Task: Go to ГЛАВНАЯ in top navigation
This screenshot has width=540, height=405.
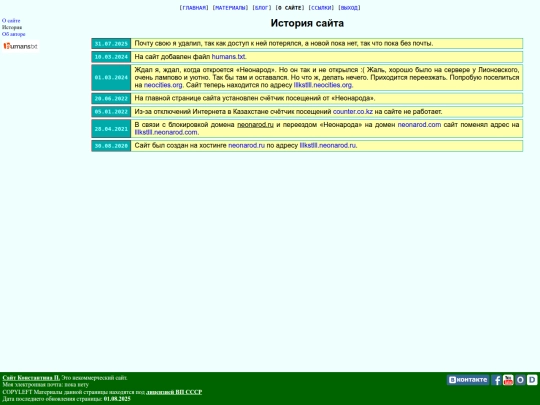Action: pos(194,8)
